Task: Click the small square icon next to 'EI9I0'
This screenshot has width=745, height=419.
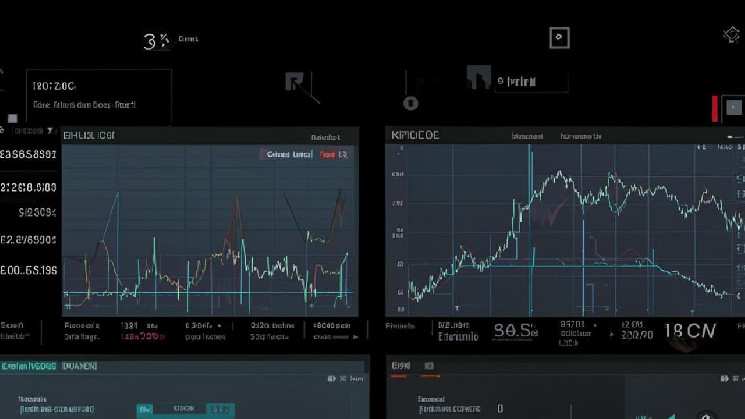Action: pos(429,366)
